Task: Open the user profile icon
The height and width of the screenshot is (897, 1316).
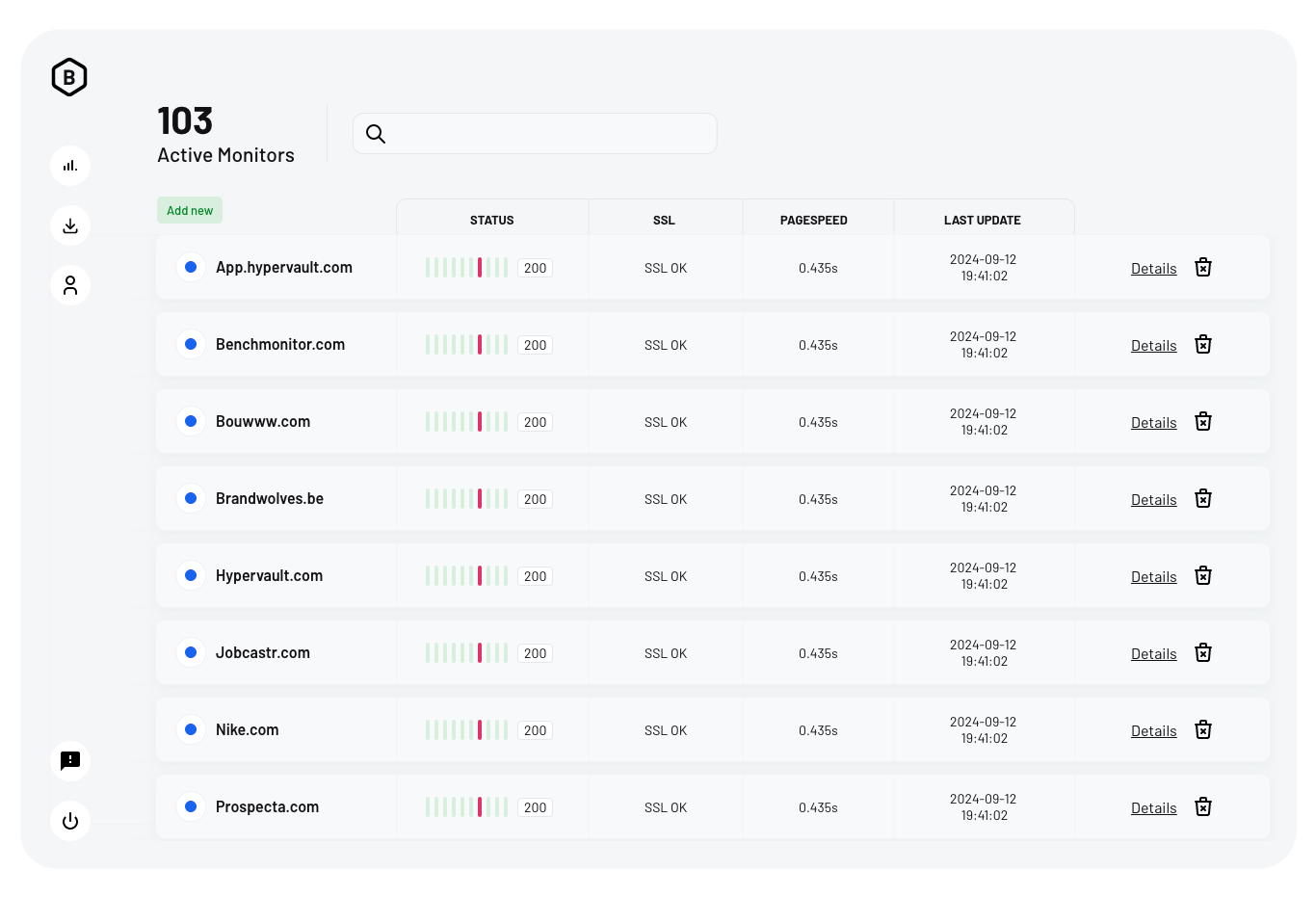Action: click(69, 285)
